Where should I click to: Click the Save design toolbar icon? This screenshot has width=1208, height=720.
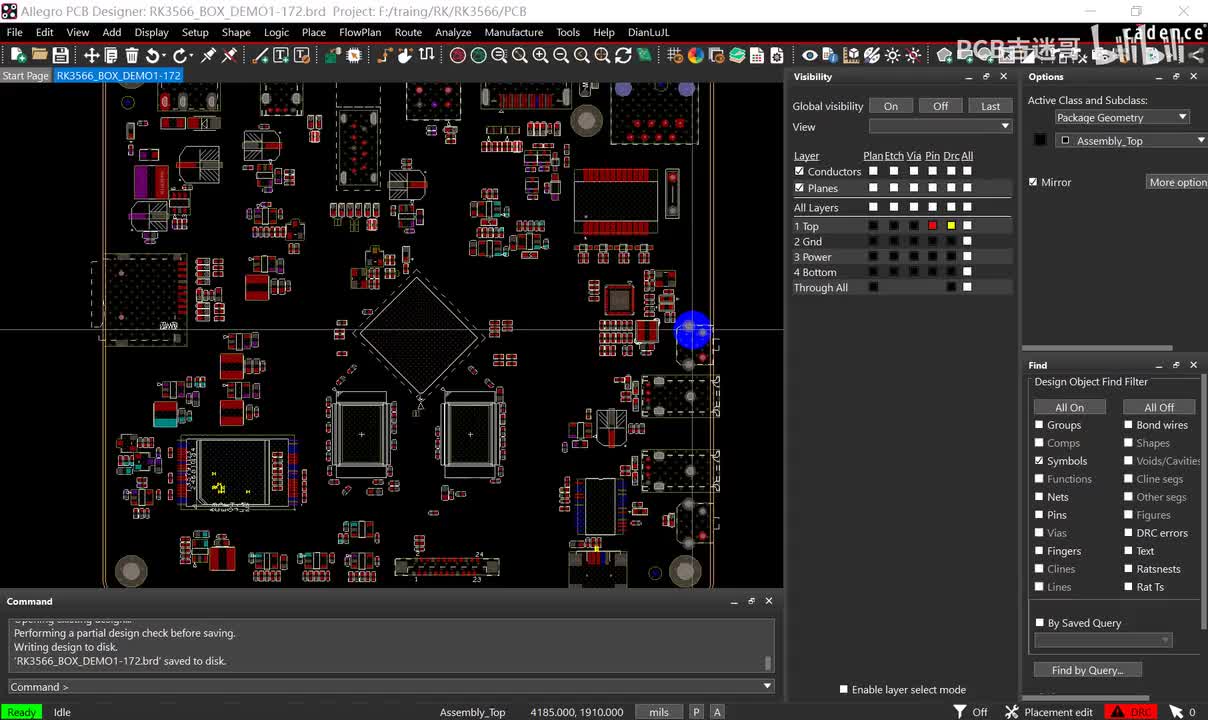(x=61, y=55)
